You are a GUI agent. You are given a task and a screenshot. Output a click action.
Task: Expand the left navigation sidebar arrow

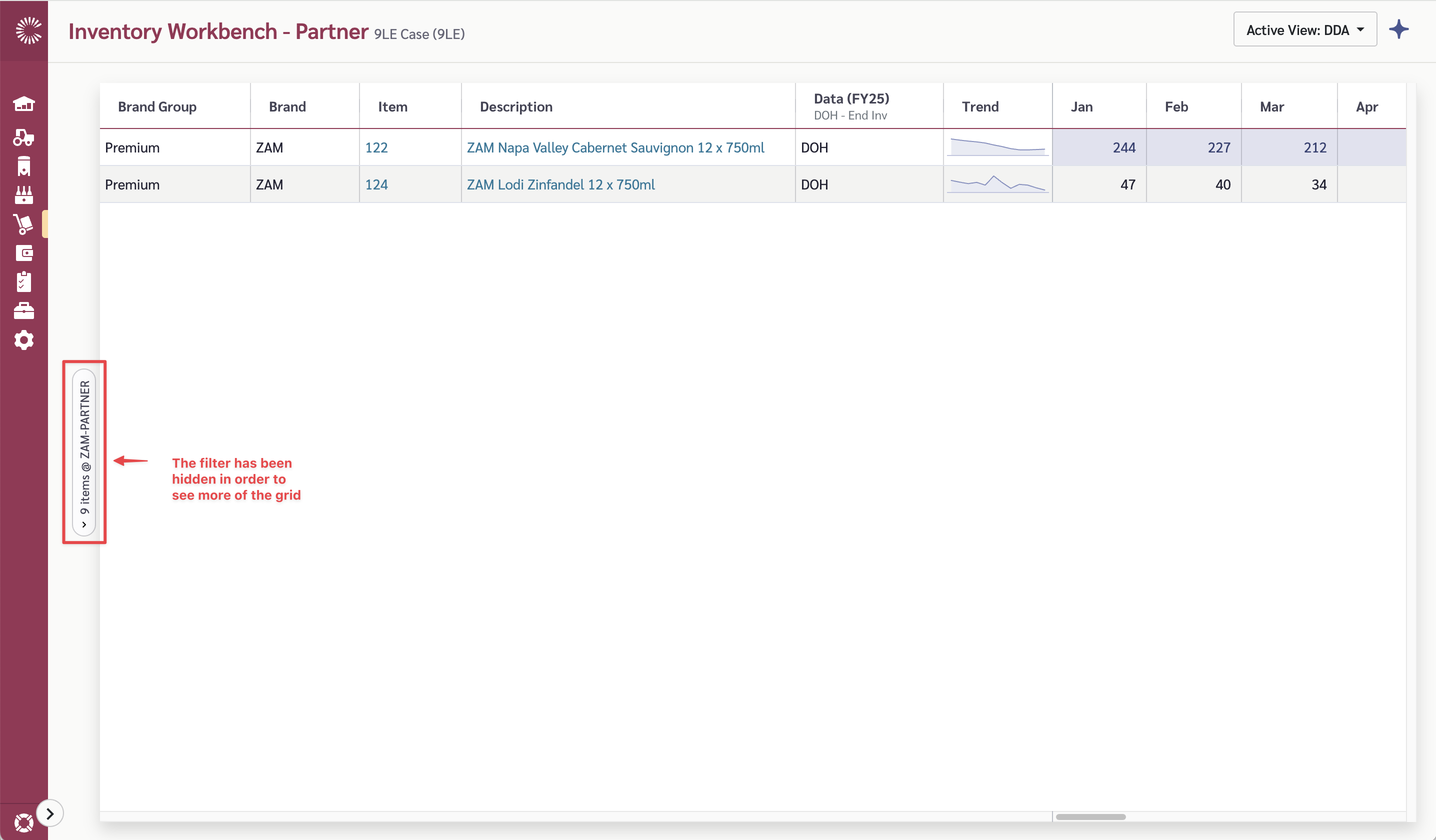pos(50,813)
